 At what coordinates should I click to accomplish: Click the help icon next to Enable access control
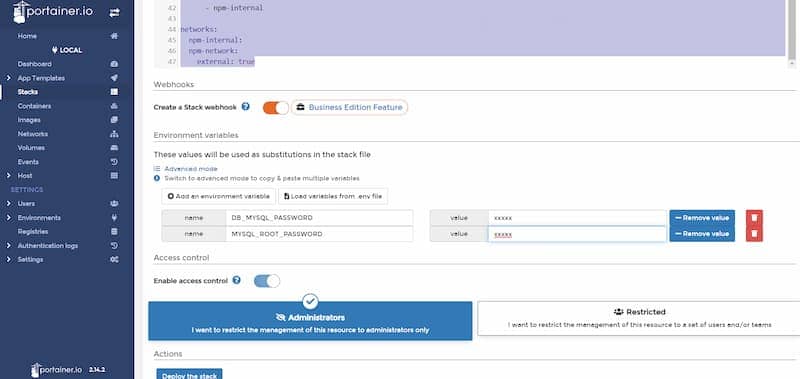click(x=236, y=280)
